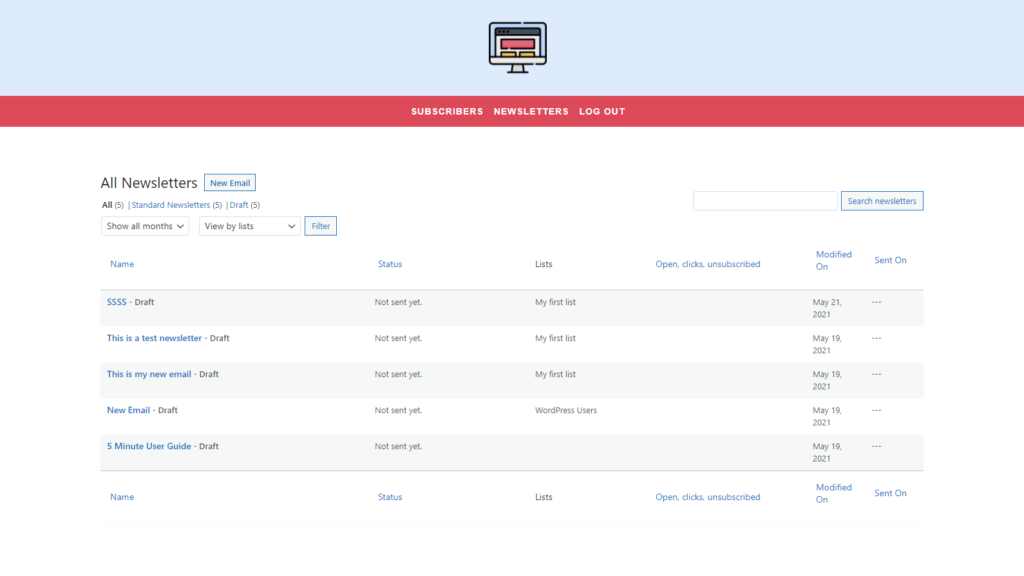
Task: Open the SSSS draft newsletter
Action: tap(115, 301)
